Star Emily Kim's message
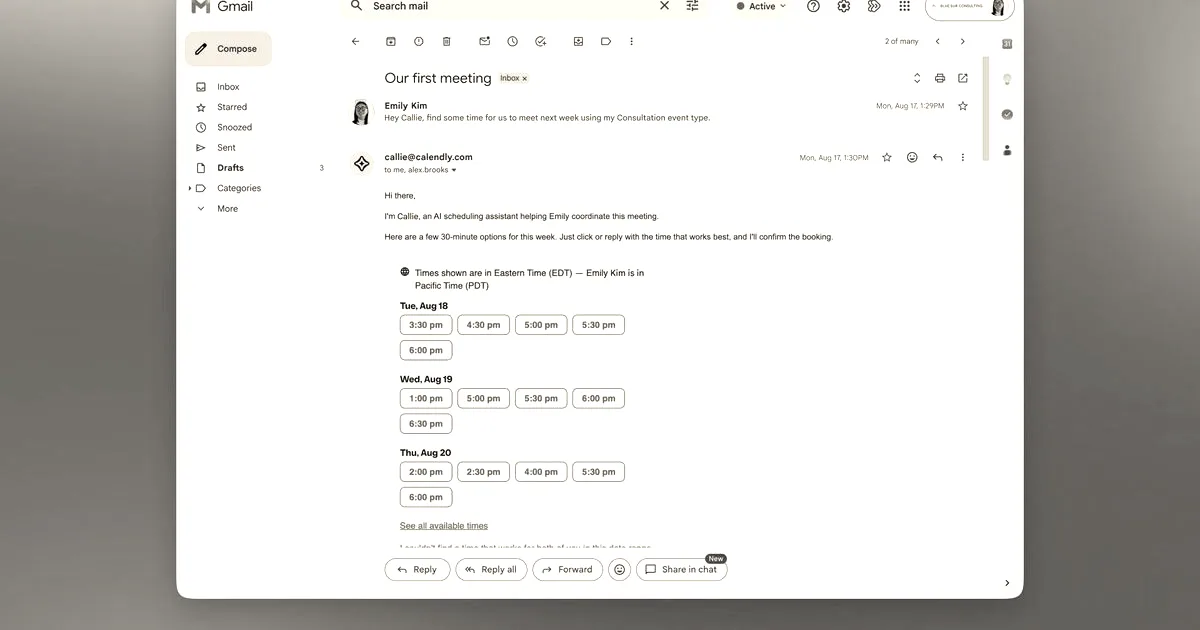The width and height of the screenshot is (1200, 630). 962,105
